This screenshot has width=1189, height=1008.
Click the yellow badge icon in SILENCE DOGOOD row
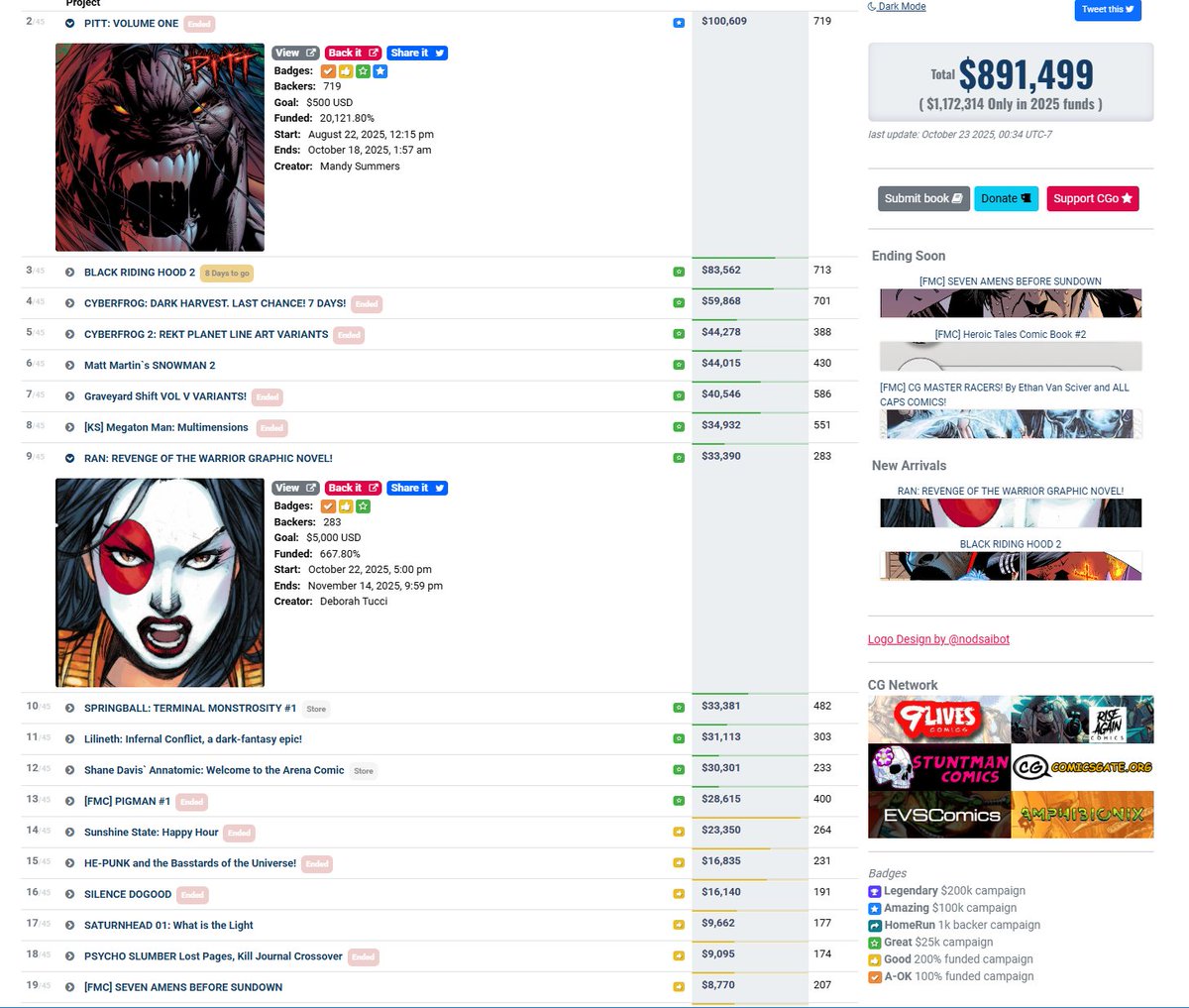pyautogui.click(x=679, y=894)
